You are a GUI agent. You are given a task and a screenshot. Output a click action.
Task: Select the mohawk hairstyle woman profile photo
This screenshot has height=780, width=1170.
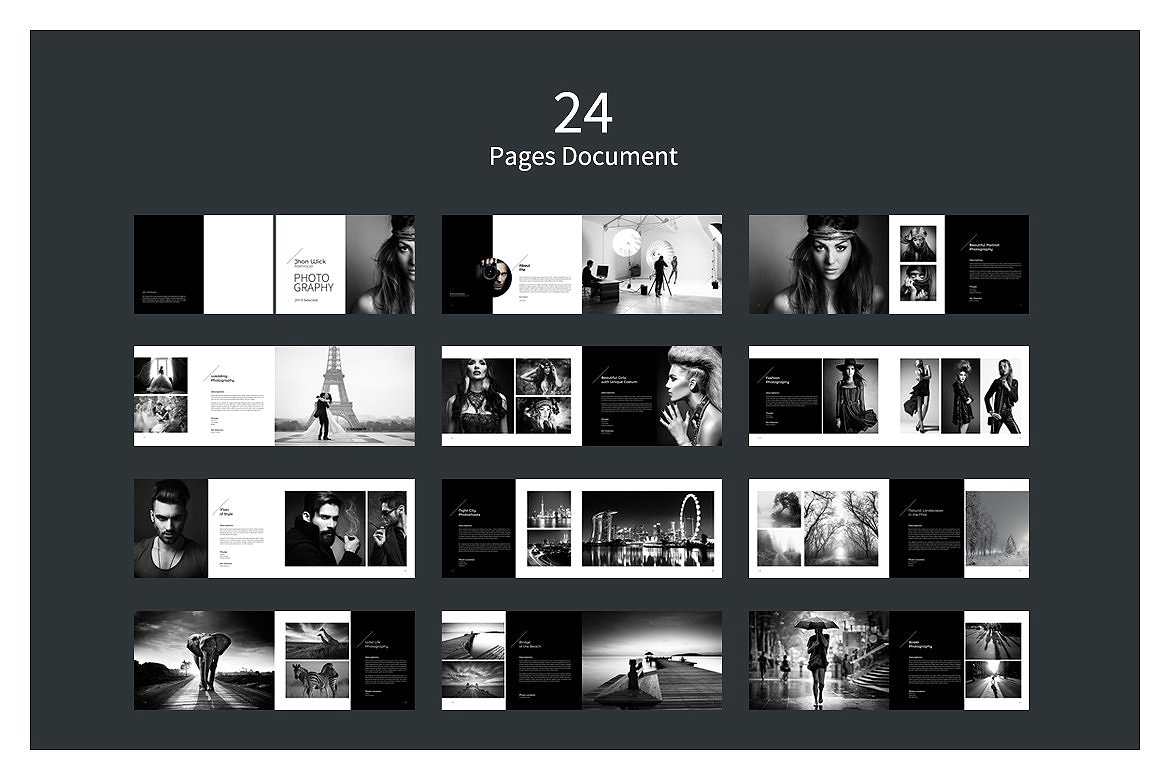[688, 396]
